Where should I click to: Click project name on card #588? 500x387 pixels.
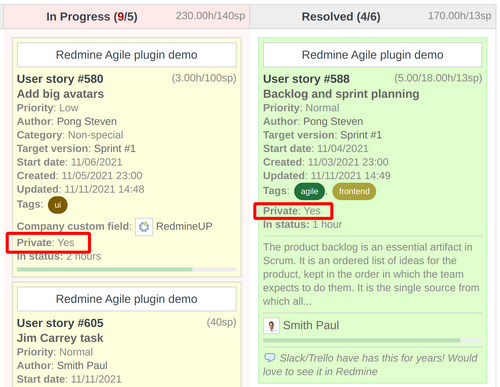click(x=373, y=55)
